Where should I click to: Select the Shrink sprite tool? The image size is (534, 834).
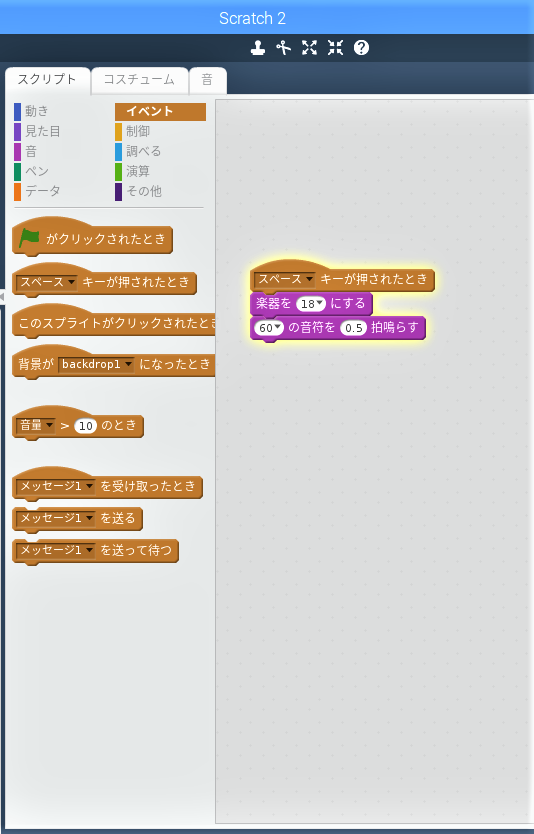336,48
